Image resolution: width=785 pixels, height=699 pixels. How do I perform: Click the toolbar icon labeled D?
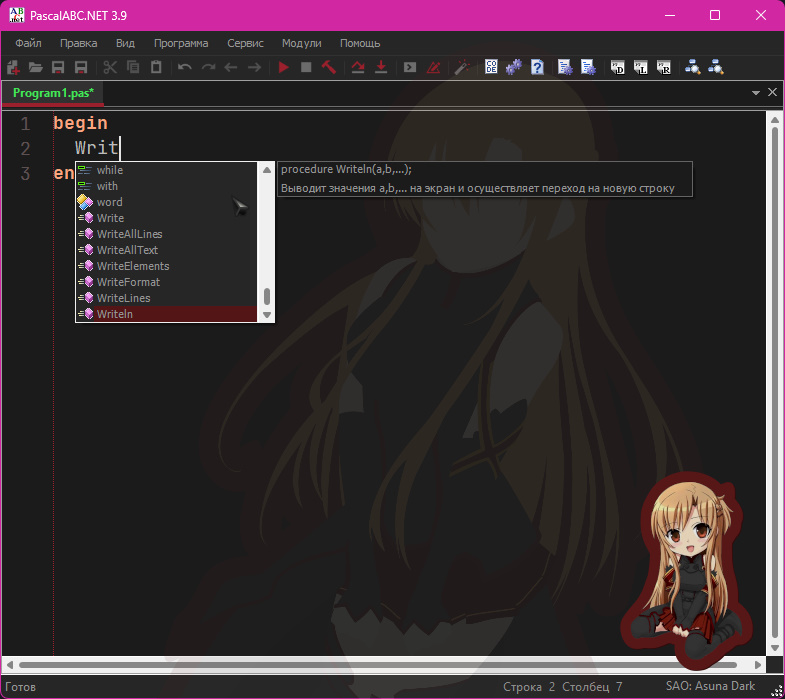point(618,67)
